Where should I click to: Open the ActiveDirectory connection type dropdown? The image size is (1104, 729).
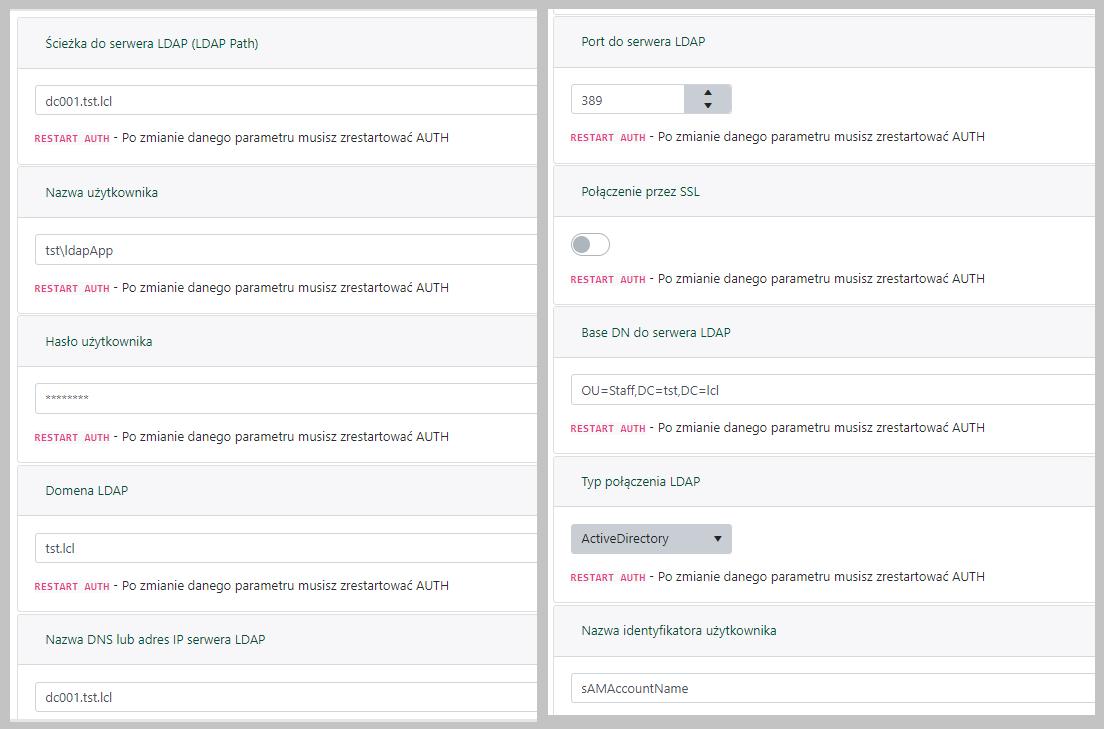pyautogui.click(x=651, y=539)
